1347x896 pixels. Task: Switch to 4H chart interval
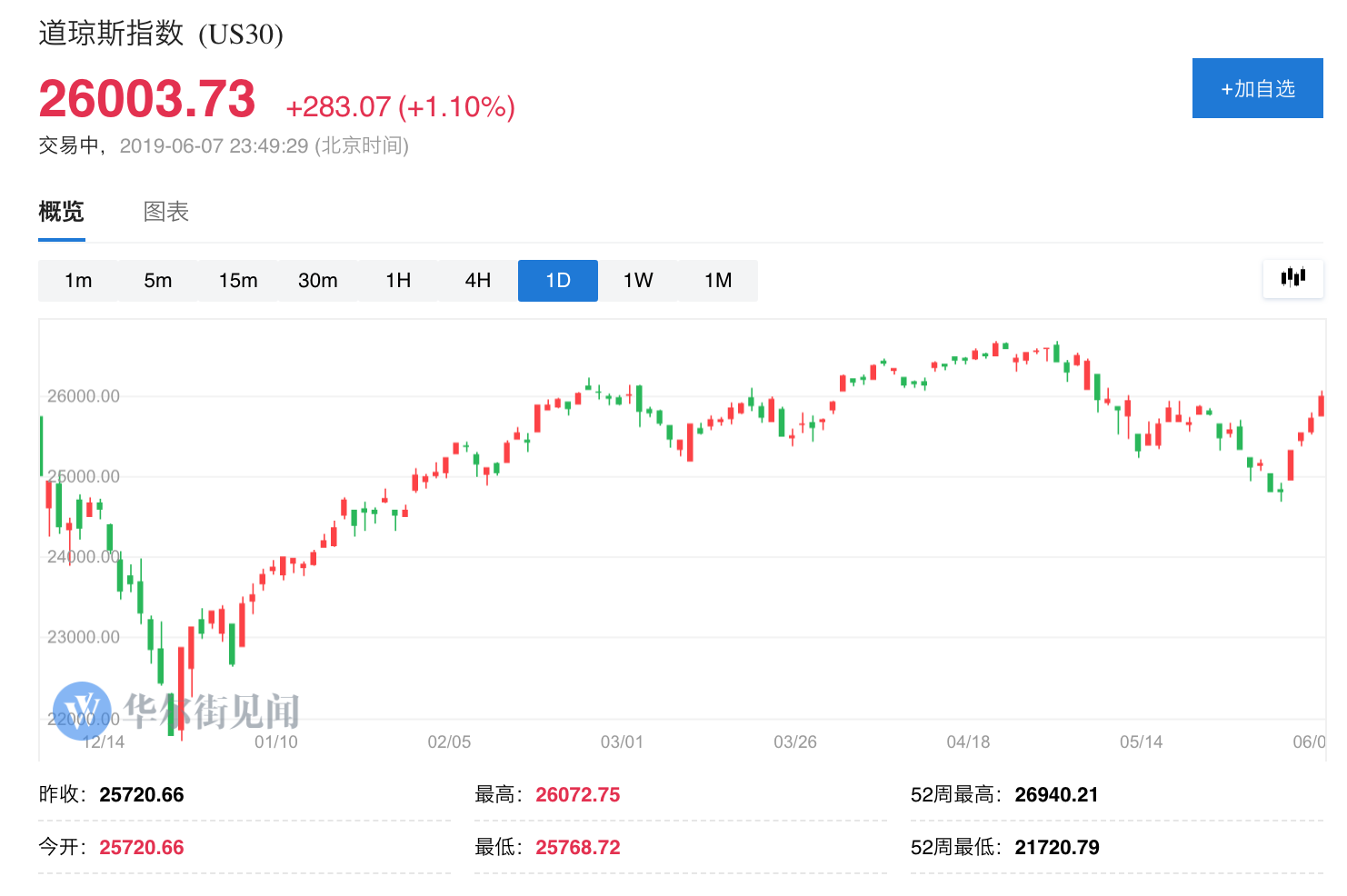[x=478, y=281]
